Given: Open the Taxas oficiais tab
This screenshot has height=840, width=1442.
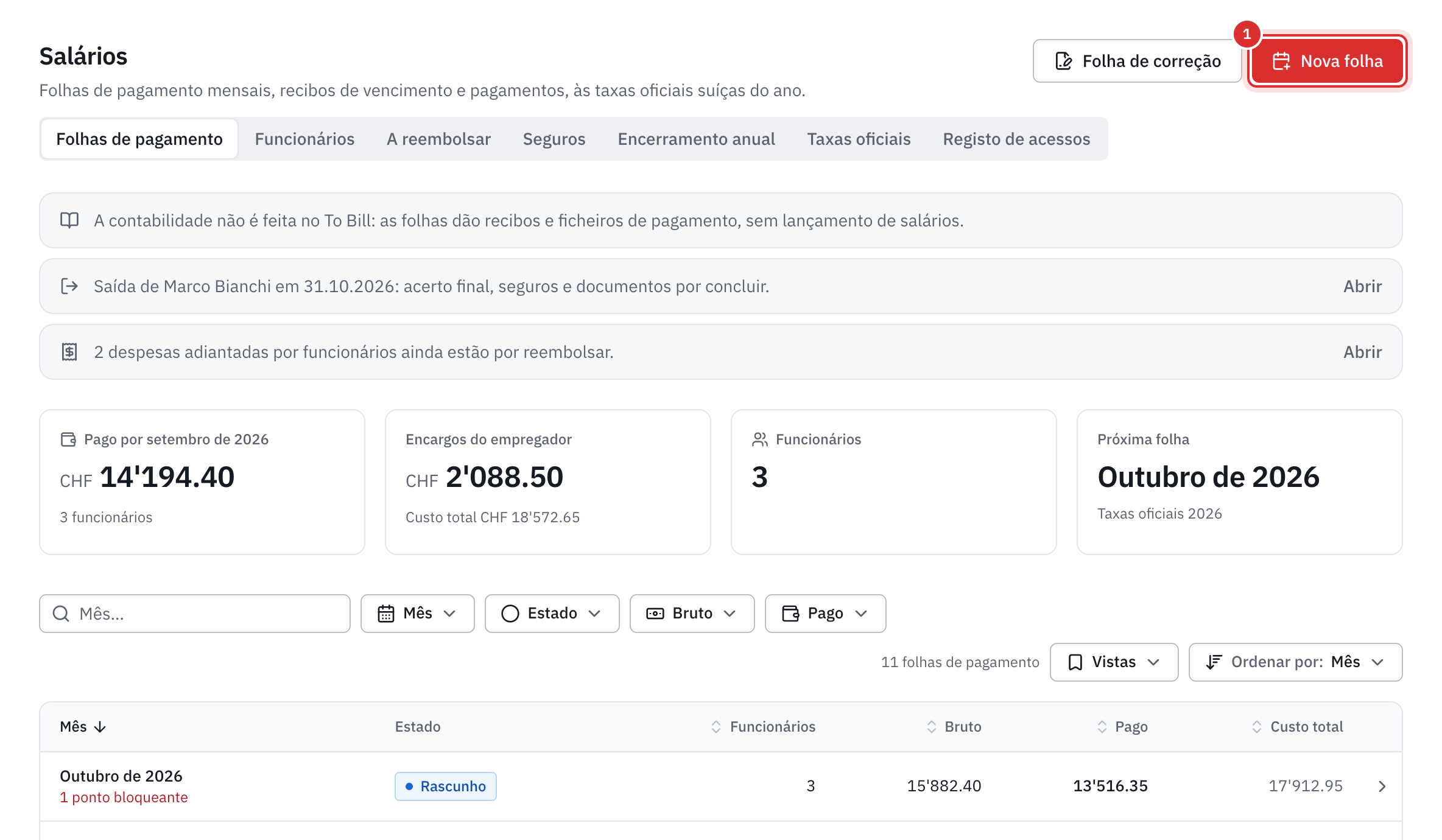Looking at the screenshot, I should click(x=859, y=139).
